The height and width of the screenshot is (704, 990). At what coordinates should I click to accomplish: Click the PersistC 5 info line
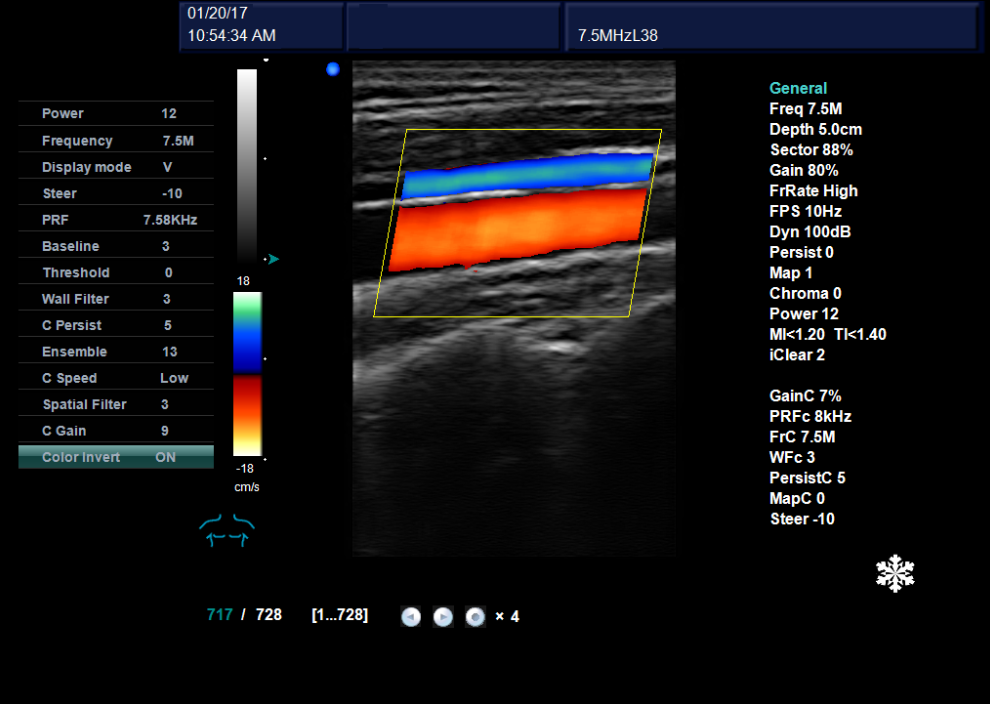coord(808,478)
